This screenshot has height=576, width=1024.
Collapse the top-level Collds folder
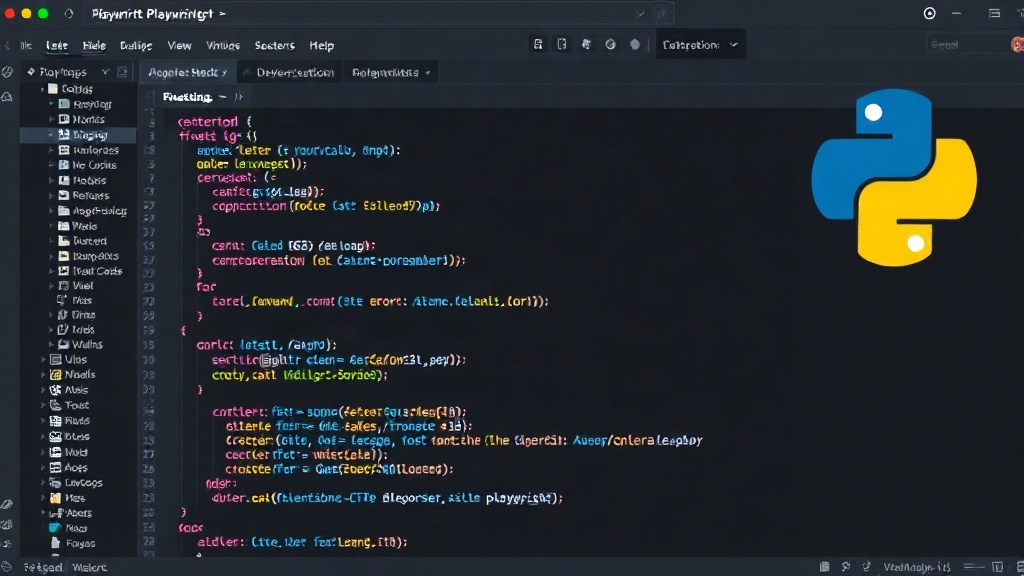(43, 89)
